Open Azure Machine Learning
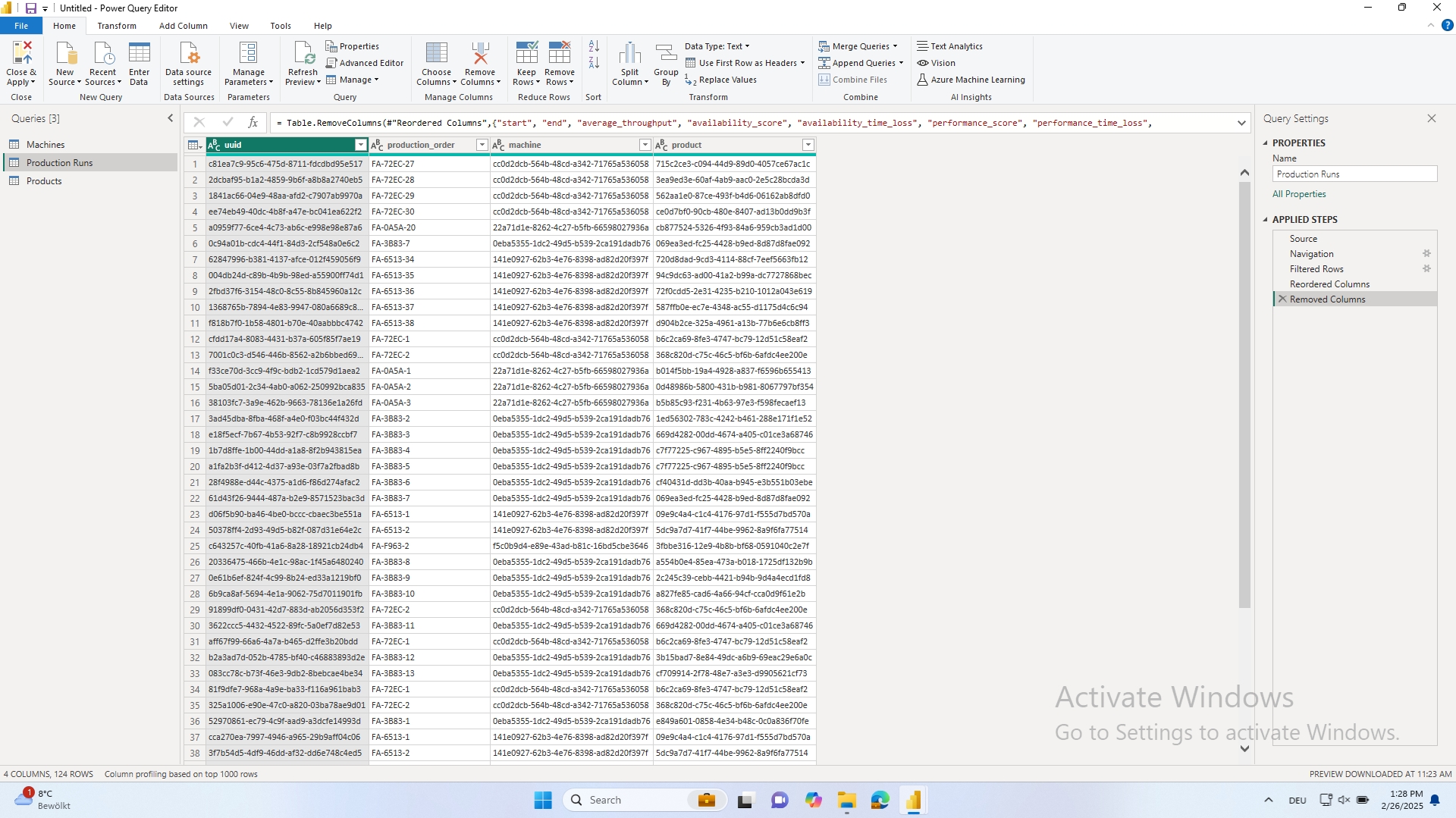1456x818 pixels. click(x=971, y=80)
